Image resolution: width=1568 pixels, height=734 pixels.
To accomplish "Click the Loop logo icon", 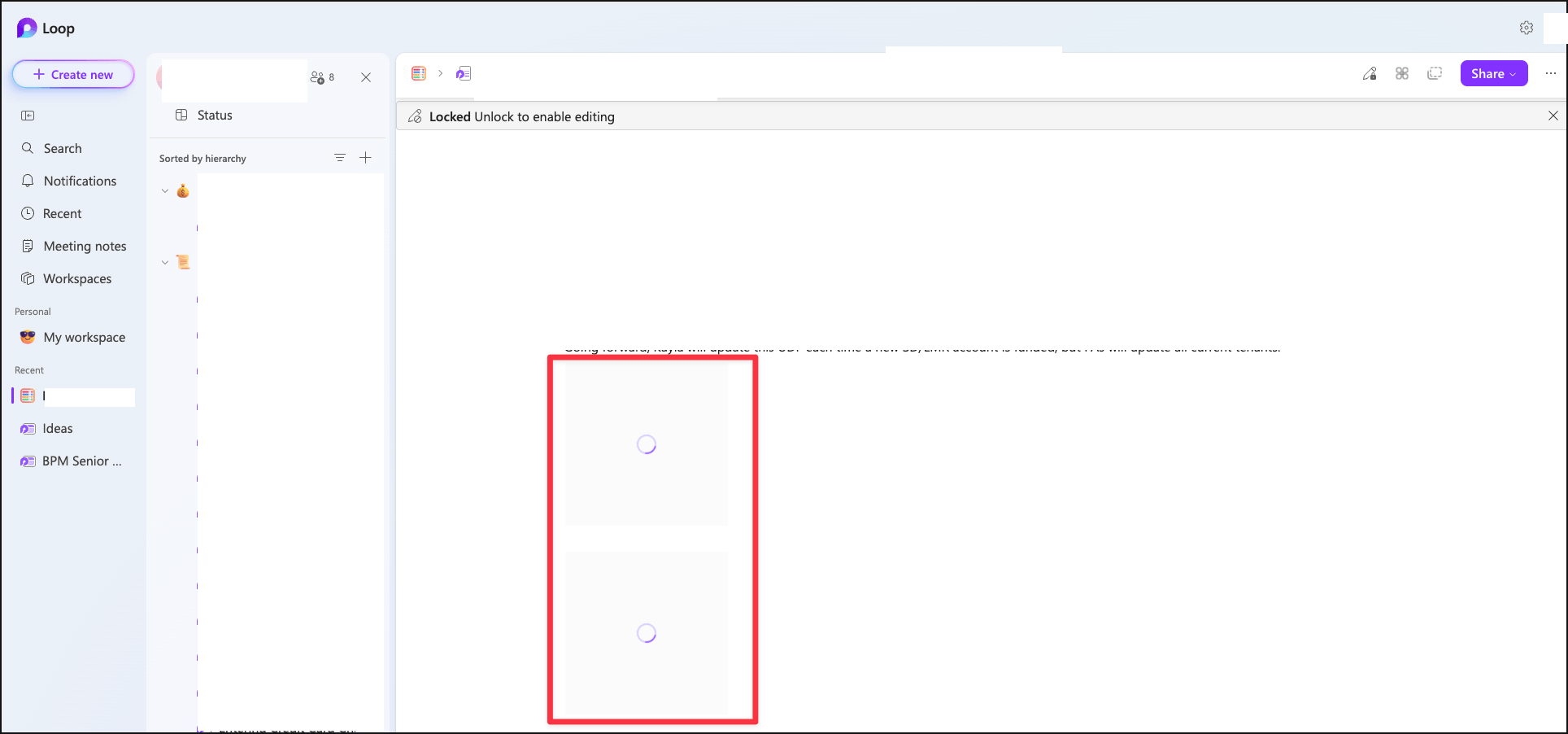I will coord(27,28).
